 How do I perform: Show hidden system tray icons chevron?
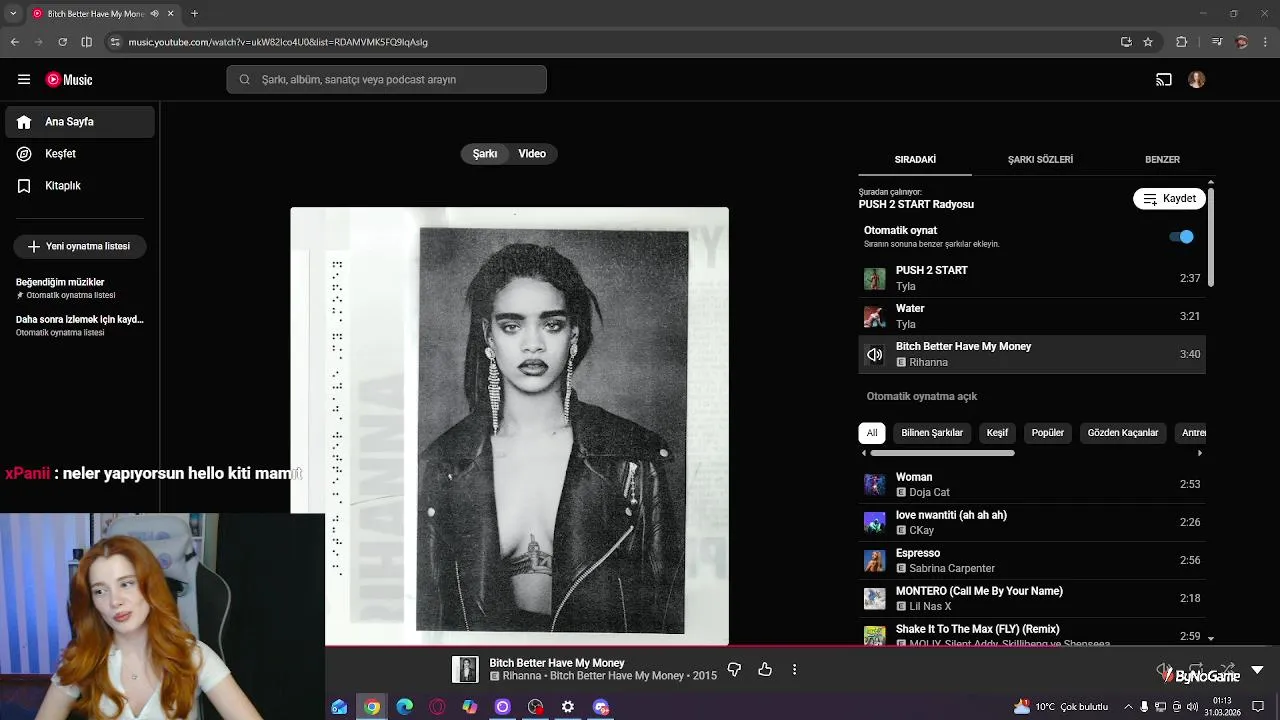tap(1130, 707)
